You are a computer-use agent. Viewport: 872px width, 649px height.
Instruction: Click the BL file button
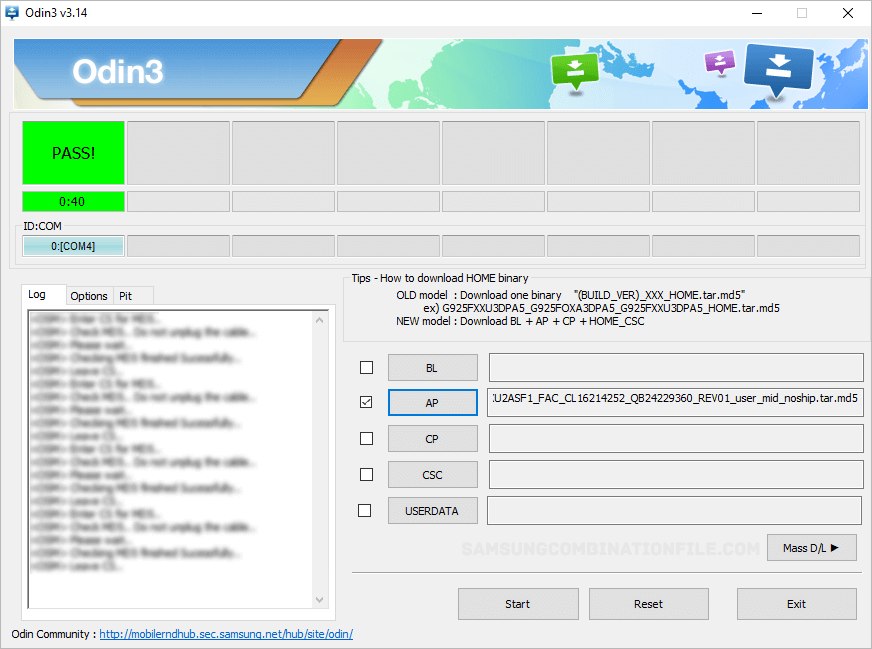(433, 368)
